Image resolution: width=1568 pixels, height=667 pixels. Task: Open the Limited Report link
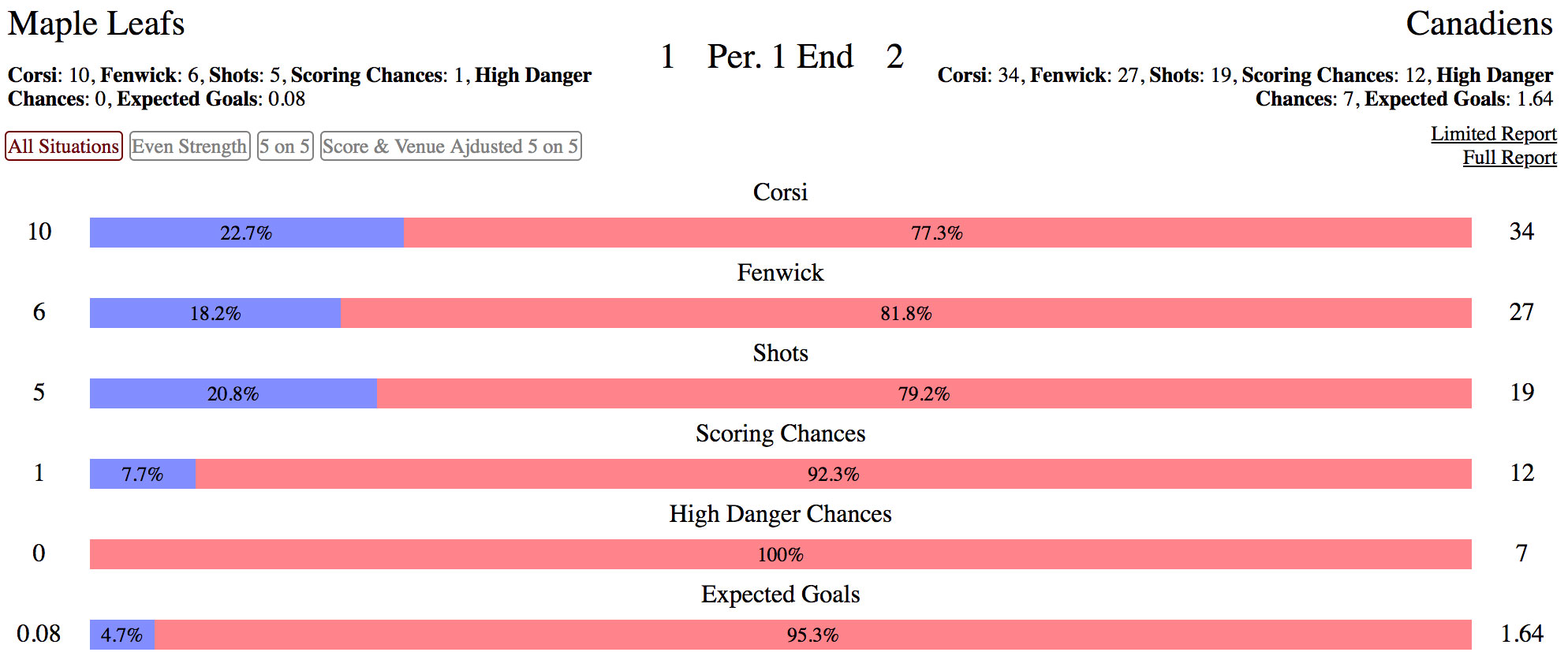click(1493, 134)
